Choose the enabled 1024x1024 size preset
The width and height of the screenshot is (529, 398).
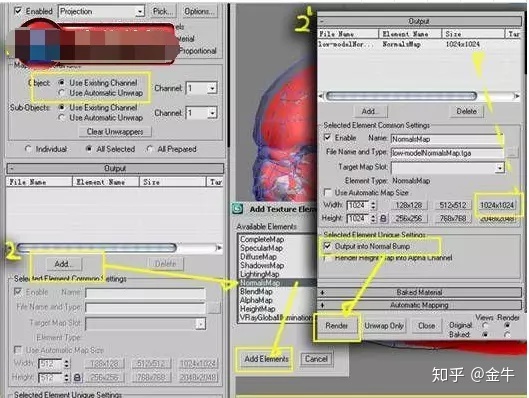pyautogui.click(x=497, y=205)
